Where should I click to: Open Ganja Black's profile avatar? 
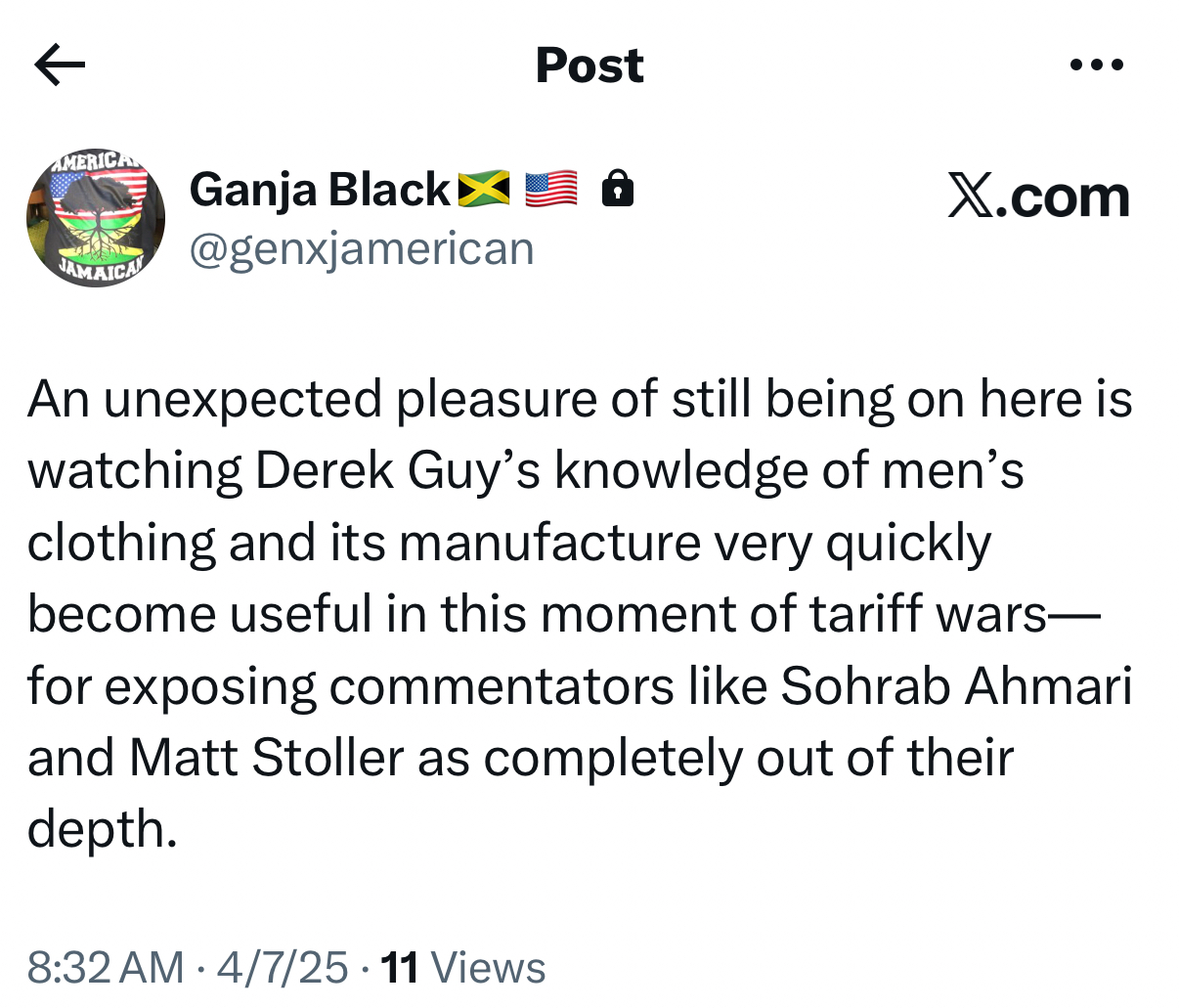point(96,218)
